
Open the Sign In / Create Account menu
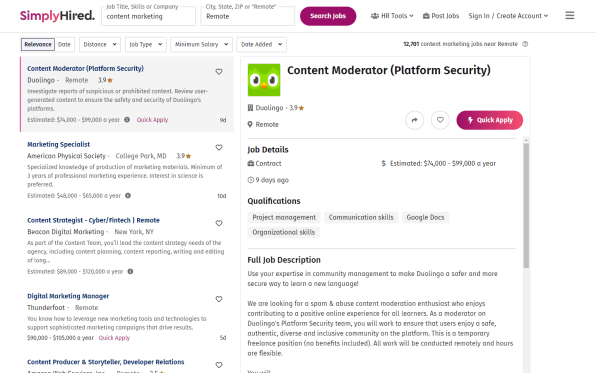508,16
